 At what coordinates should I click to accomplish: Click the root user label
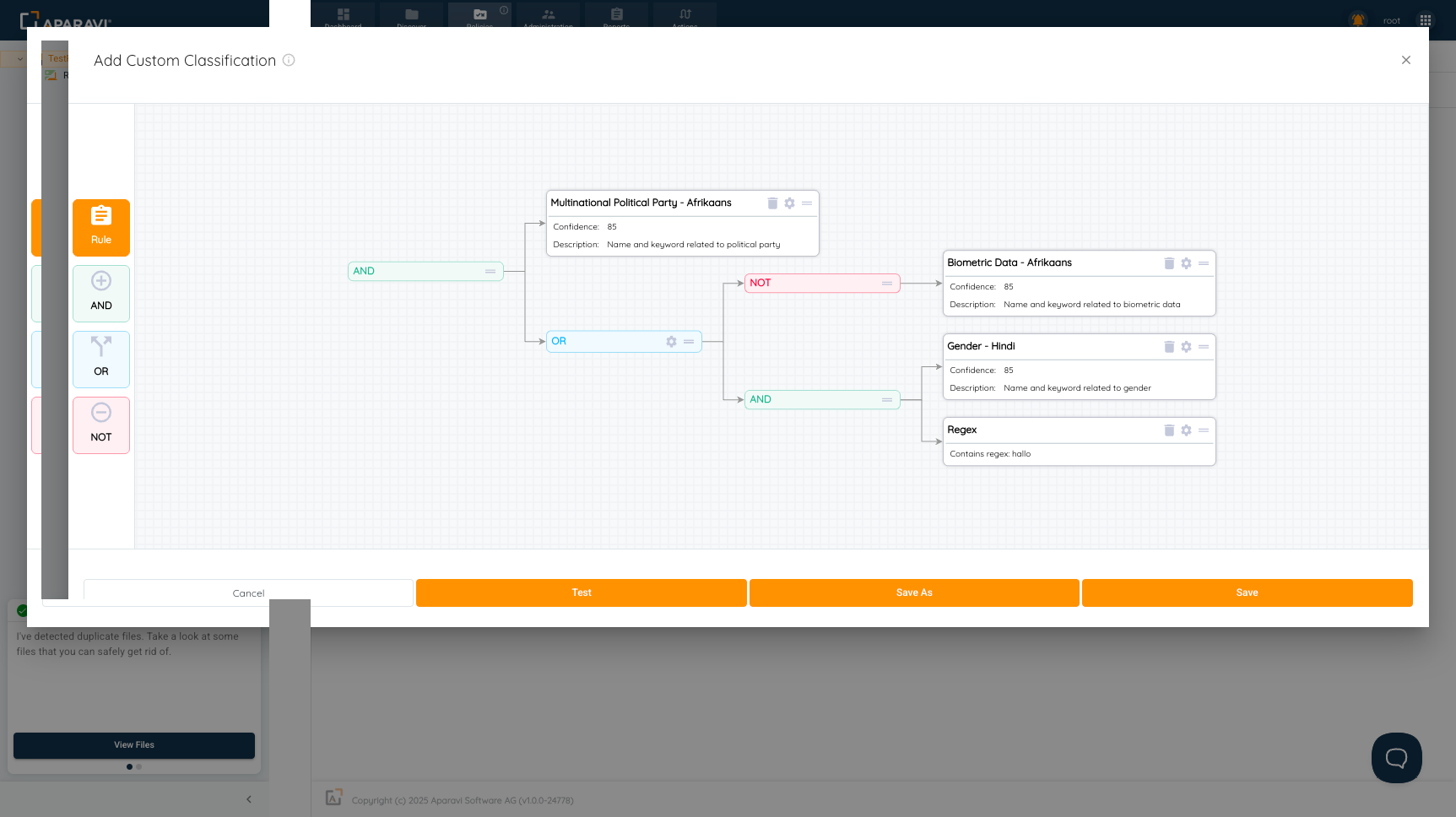1392,21
